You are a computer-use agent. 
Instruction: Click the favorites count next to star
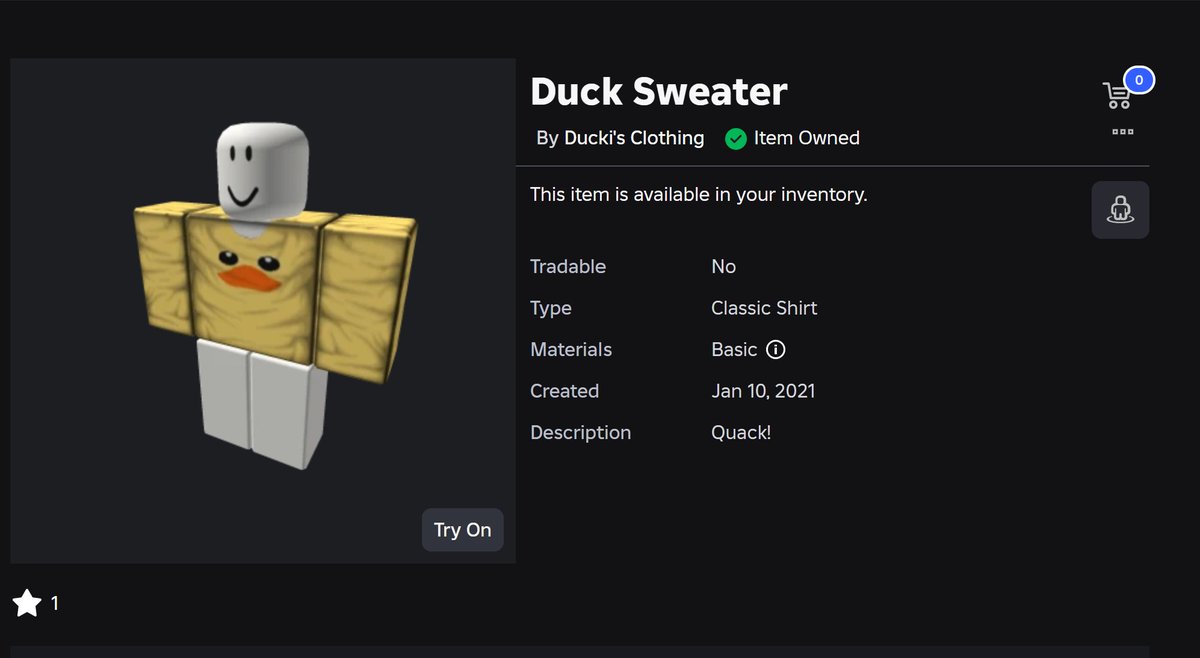pyautogui.click(x=55, y=603)
